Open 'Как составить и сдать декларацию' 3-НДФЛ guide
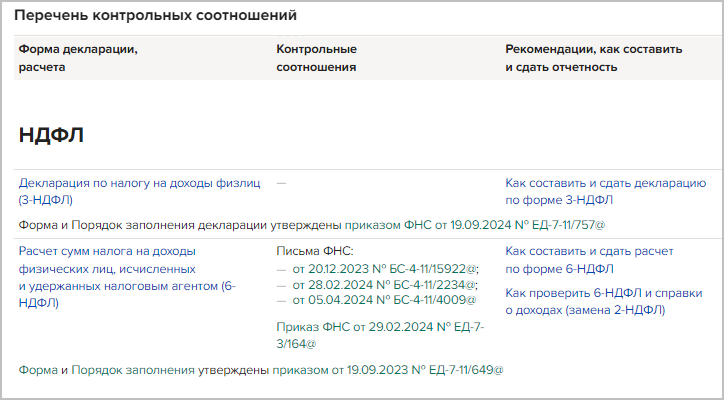 coord(606,183)
